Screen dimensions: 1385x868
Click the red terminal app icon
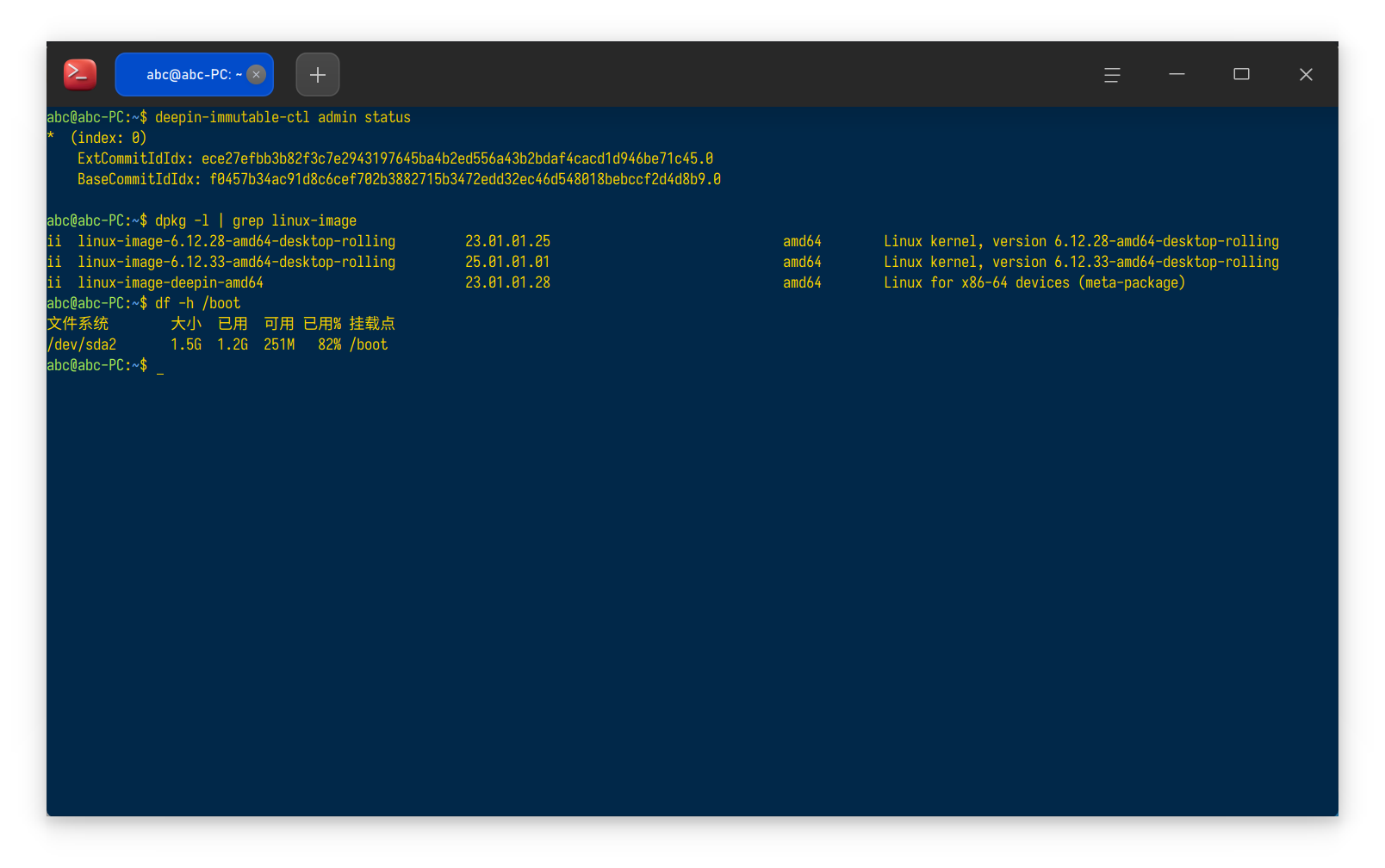coord(80,74)
